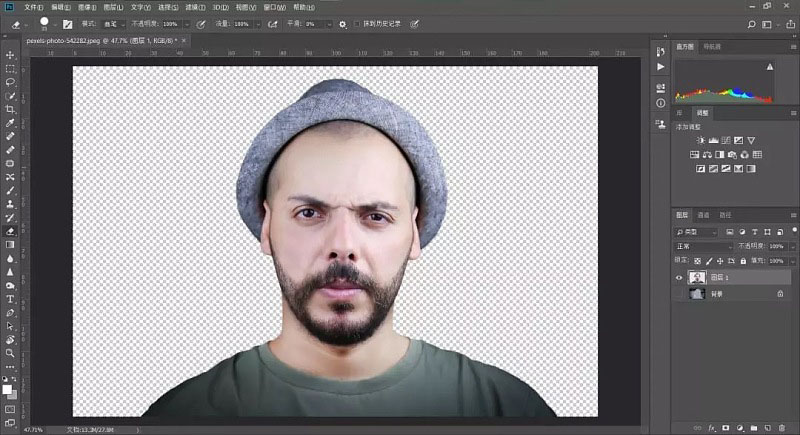Enable the 抹到历史记录 checkbox
The width and height of the screenshot is (800, 435).
coord(358,23)
